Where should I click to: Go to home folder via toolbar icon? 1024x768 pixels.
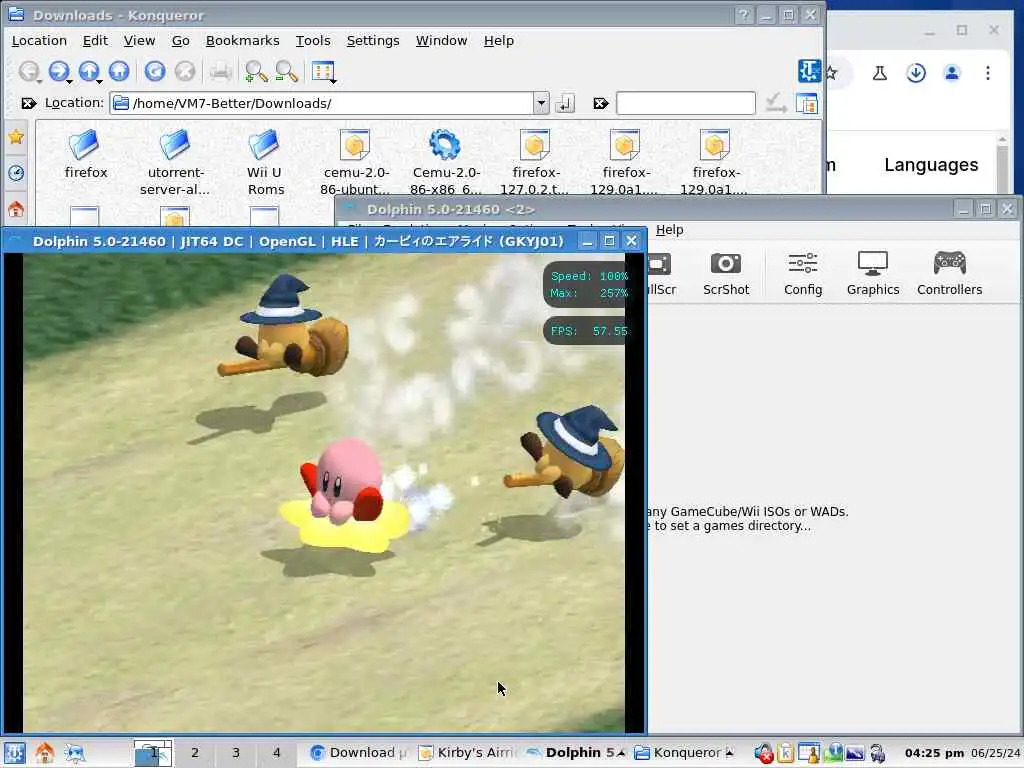(119, 71)
